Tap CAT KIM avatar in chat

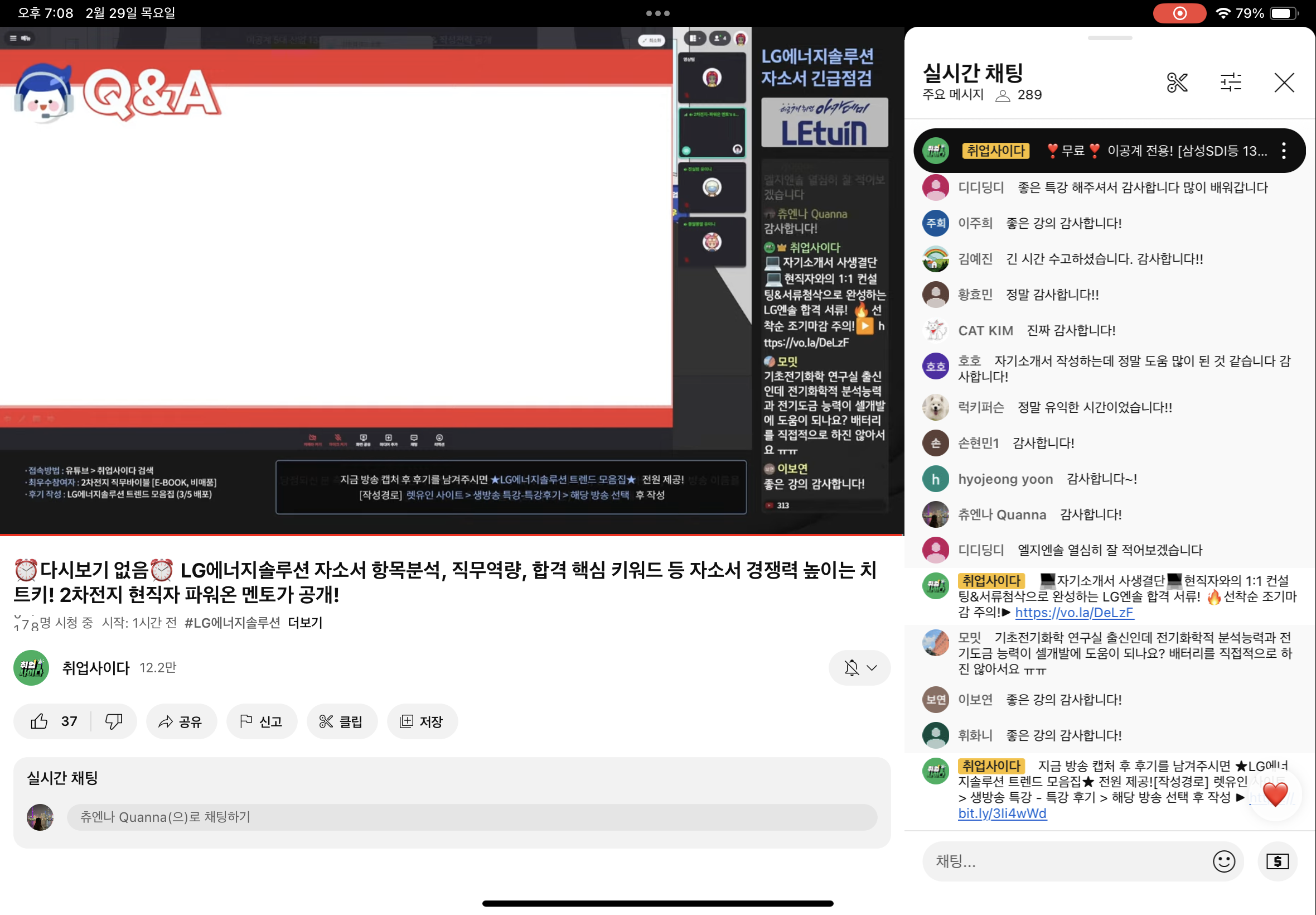click(935, 330)
